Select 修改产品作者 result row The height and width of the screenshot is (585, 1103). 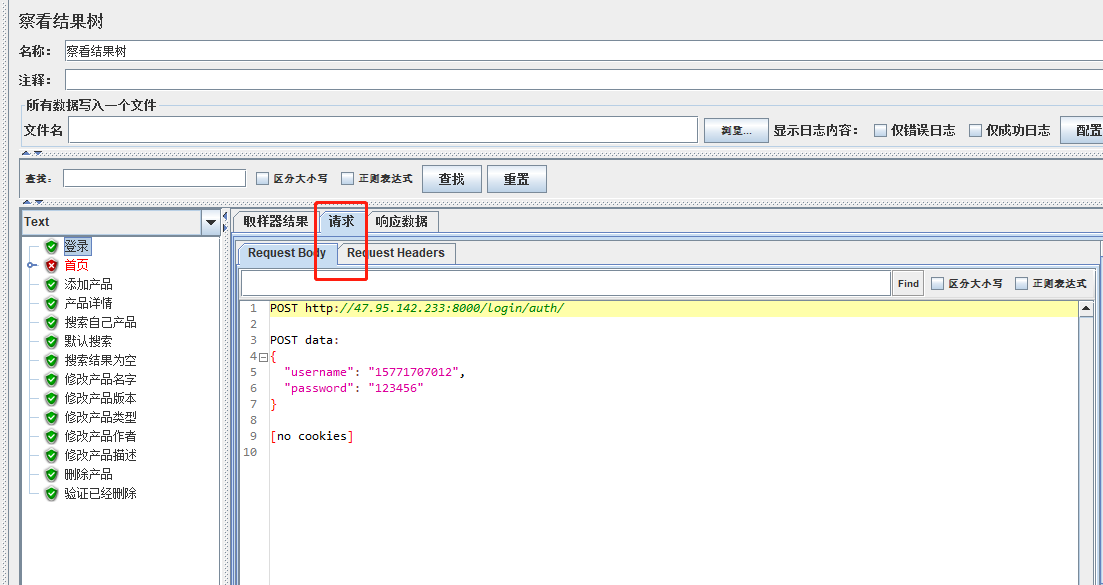click(x=101, y=437)
